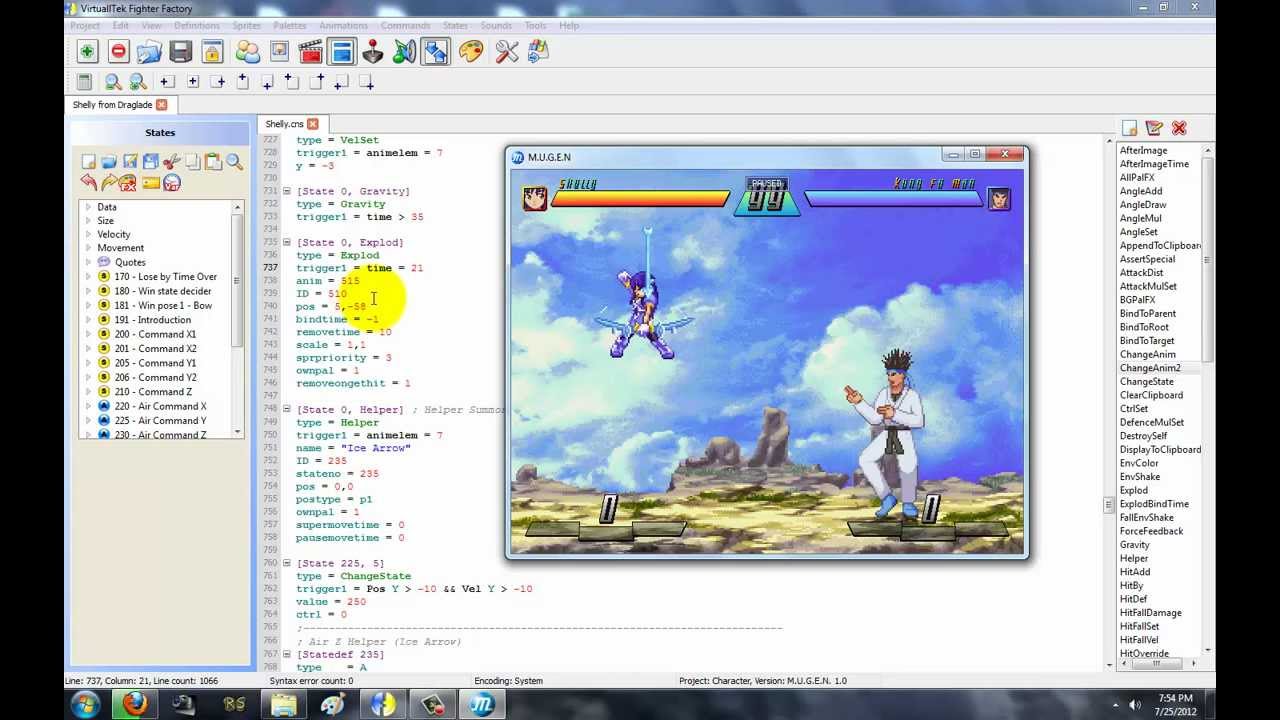Select 191 - Introduction in states tree
This screenshot has width=1280, height=720.
pos(152,320)
